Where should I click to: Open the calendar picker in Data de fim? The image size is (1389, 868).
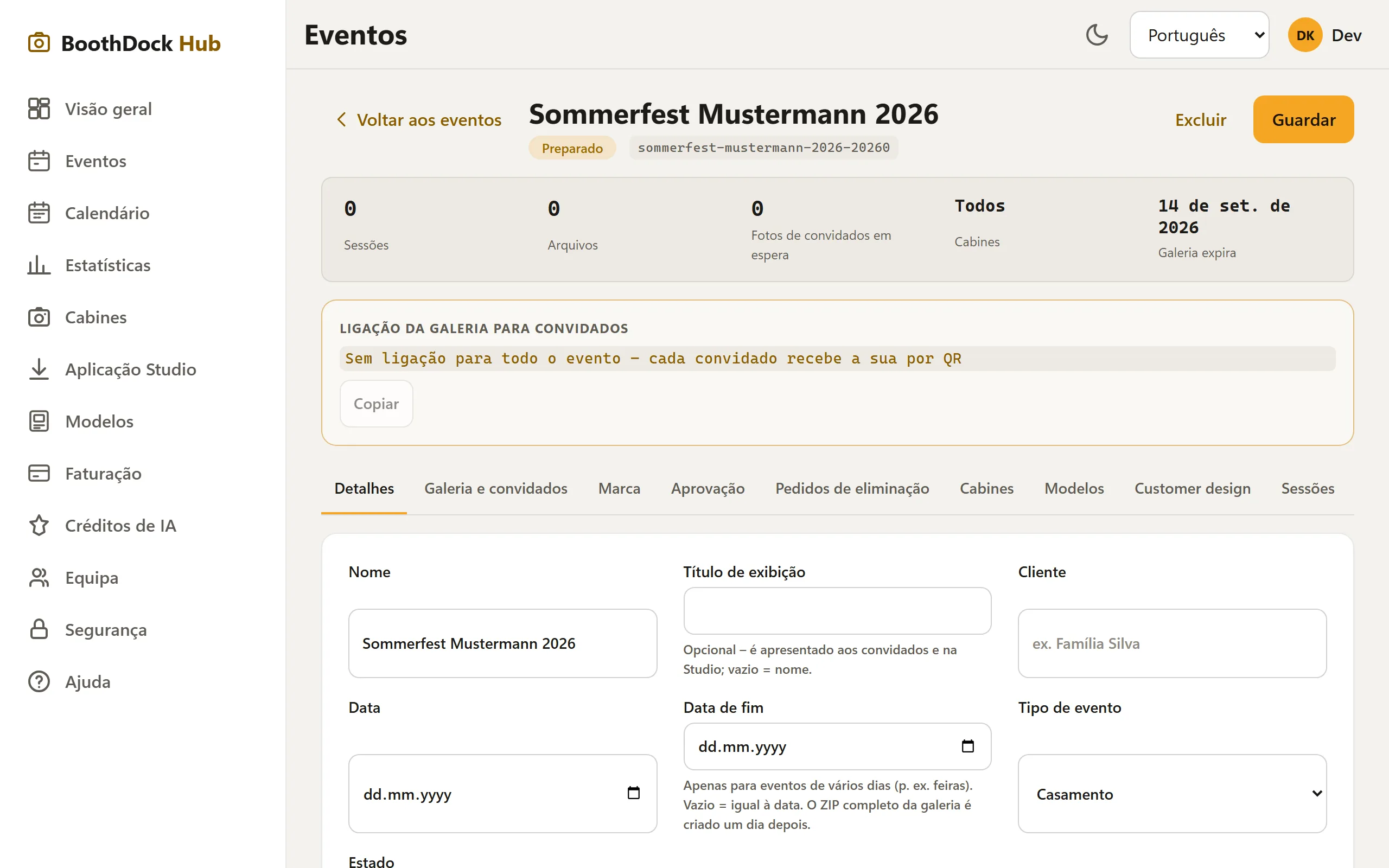[x=968, y=746]
